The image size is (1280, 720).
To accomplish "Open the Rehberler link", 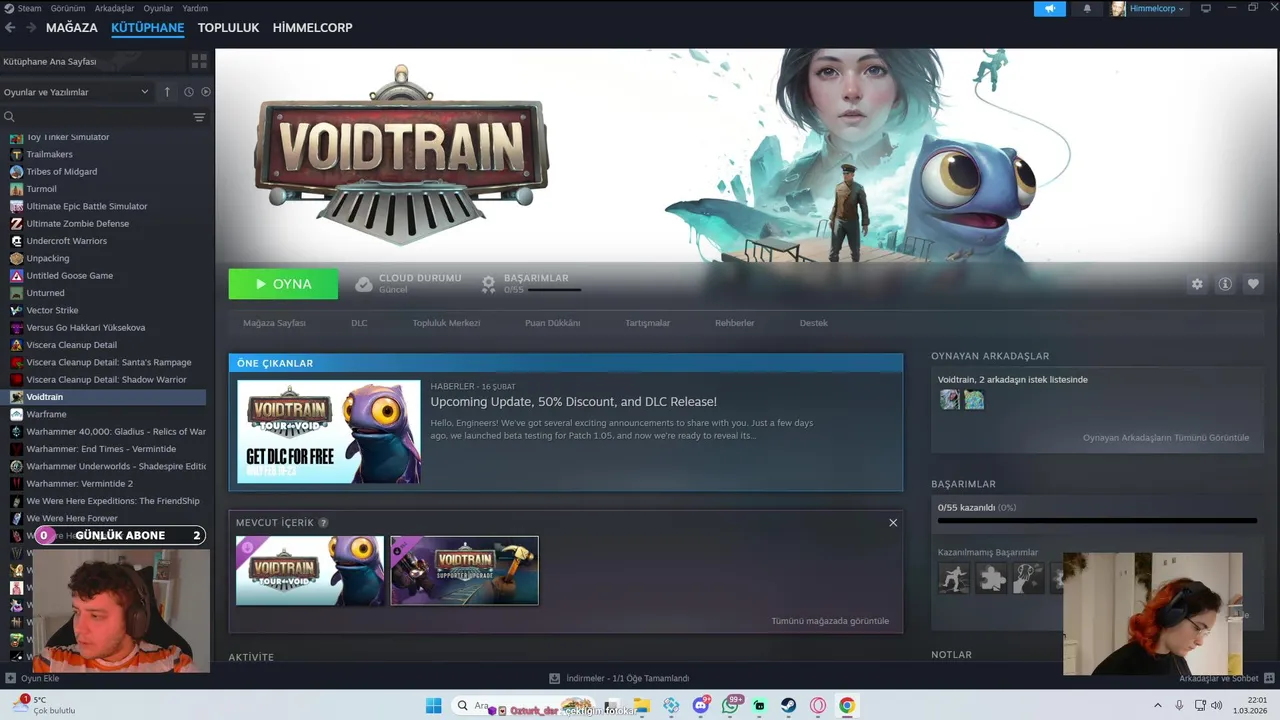I will click(734, 323).
